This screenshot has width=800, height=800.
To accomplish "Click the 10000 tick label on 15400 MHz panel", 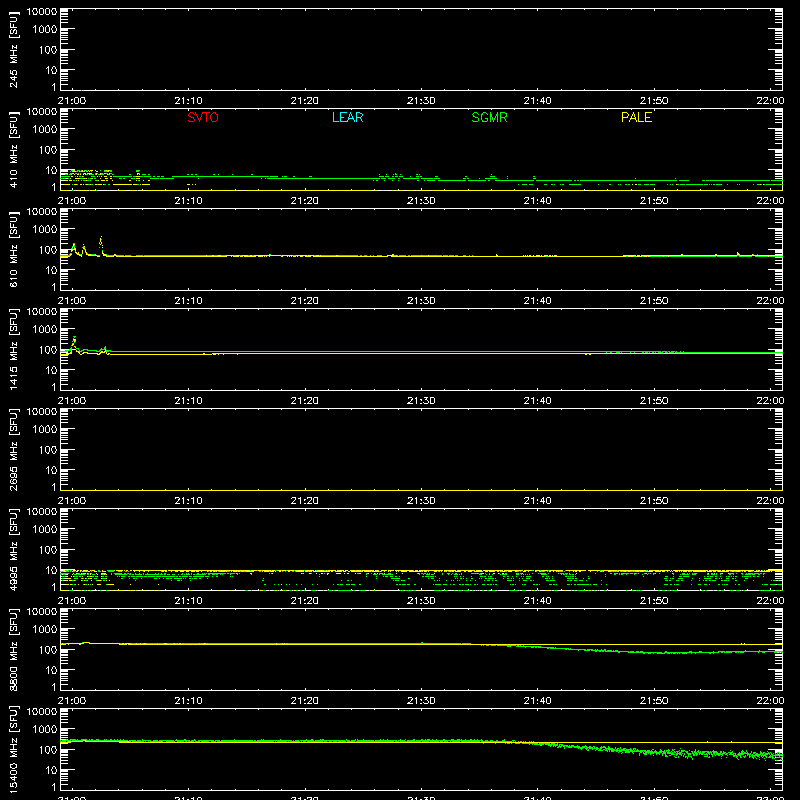I will pyautogui.click(x=42, y=712).
